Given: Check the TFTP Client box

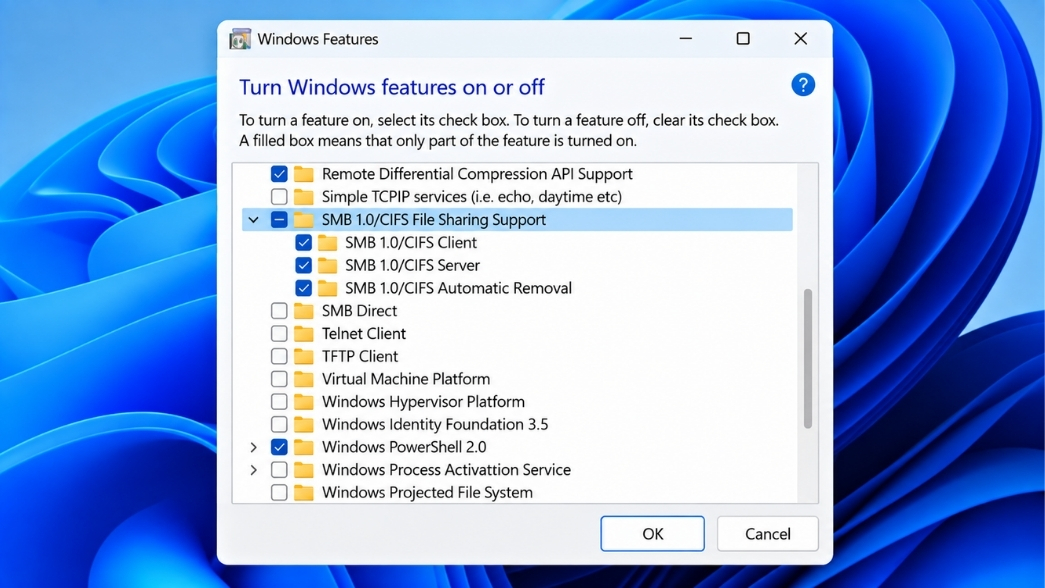Looking at the screenshot, I should click(279, 356).
